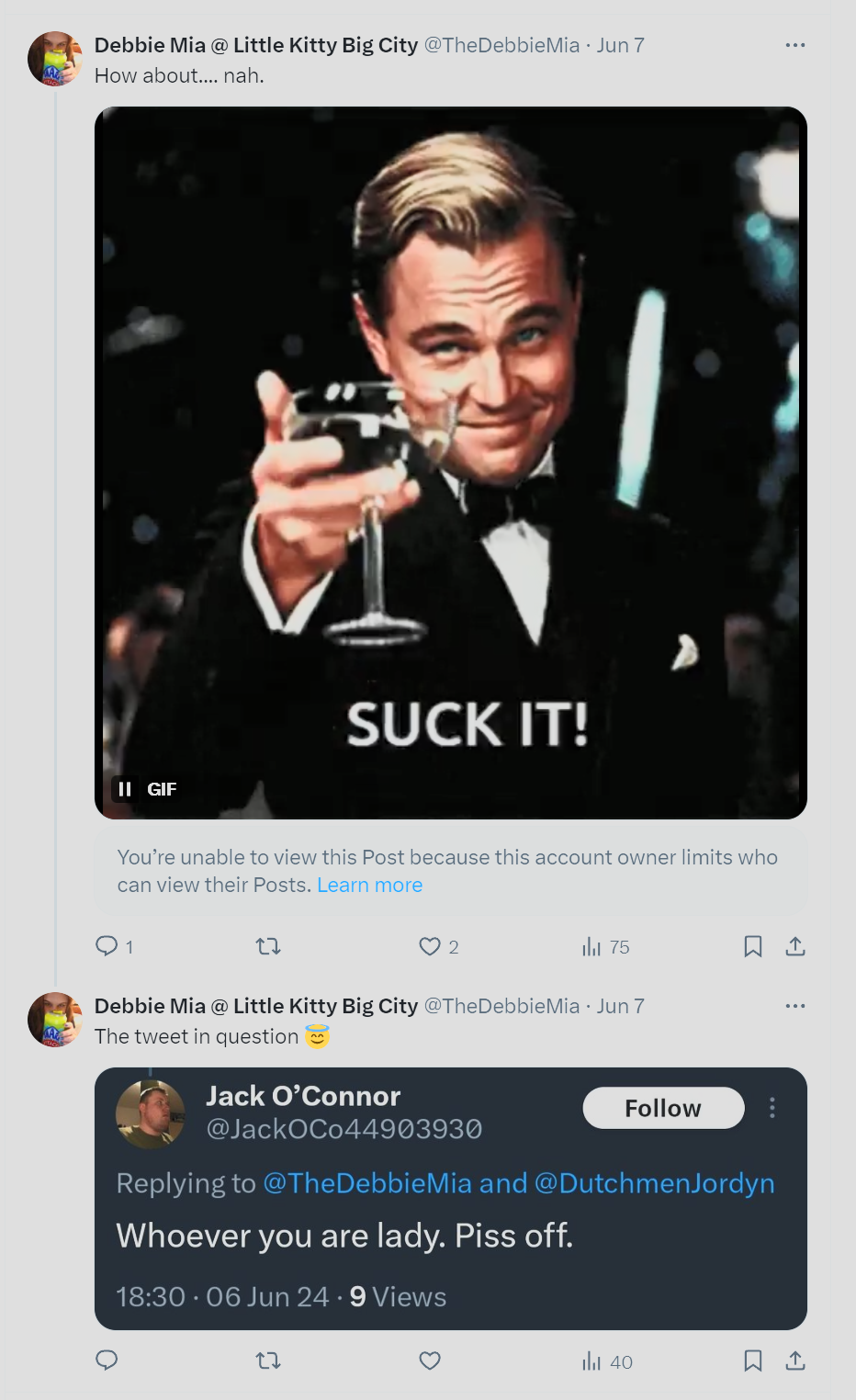Bookmark the bottom tweet
Image resolution: width=856 pixels, height=1400 pixels.
pos(753,1361)
